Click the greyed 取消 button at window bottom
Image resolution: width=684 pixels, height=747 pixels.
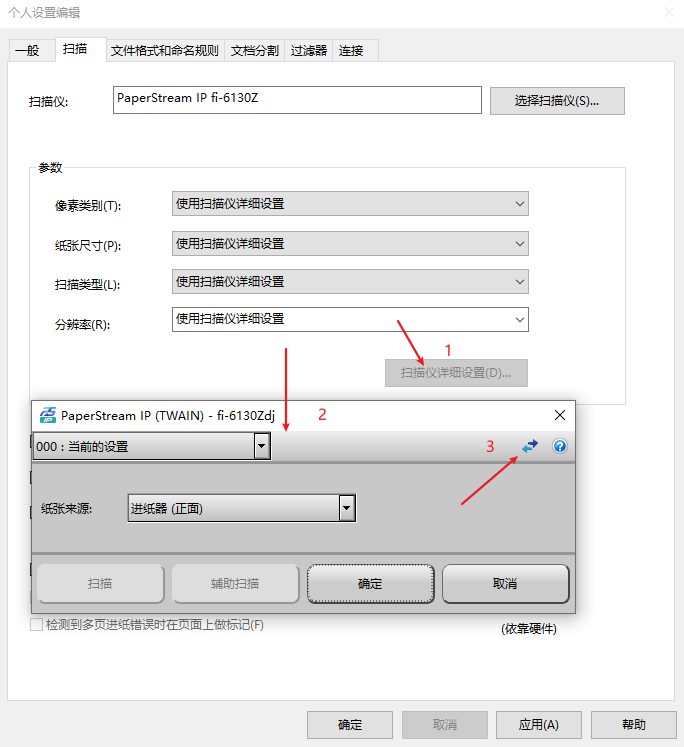coord(445,725)
